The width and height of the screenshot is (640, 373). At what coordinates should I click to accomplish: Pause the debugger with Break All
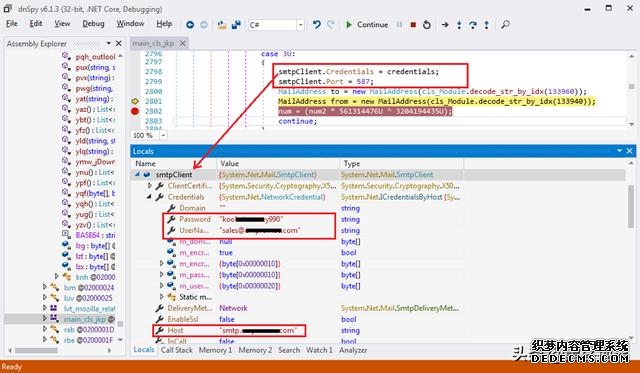tap(400, 24)
